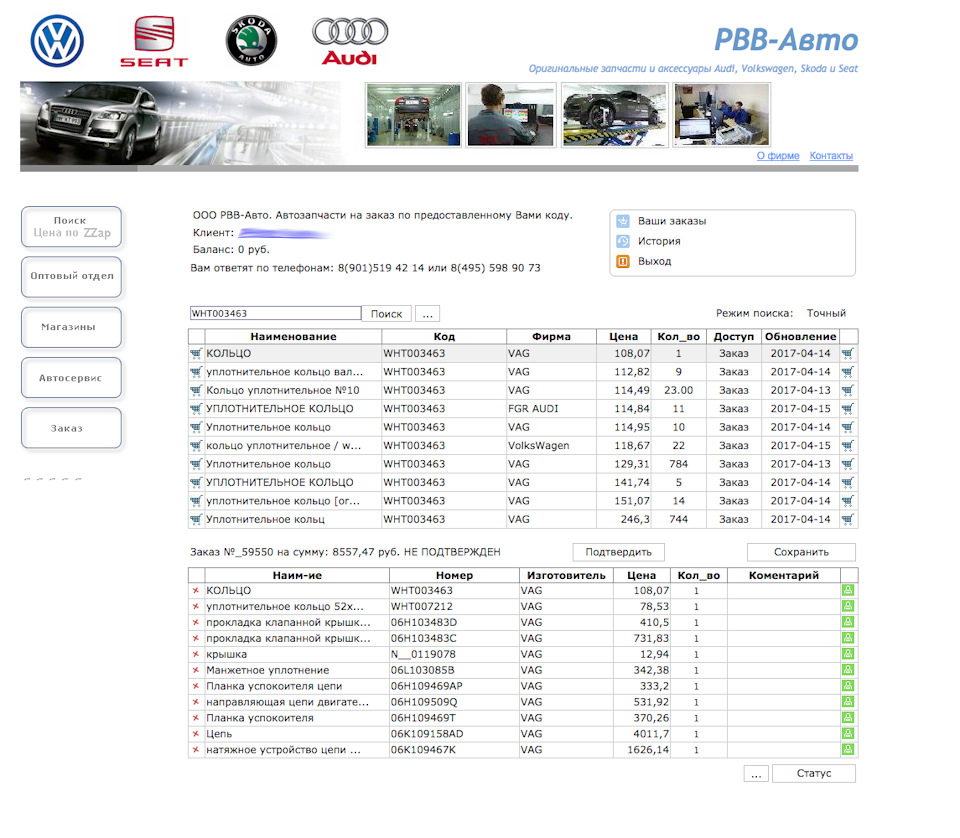Open the Автосервис section
The height and width of the screenshot is (838, 960).
(x=72, y=378)
